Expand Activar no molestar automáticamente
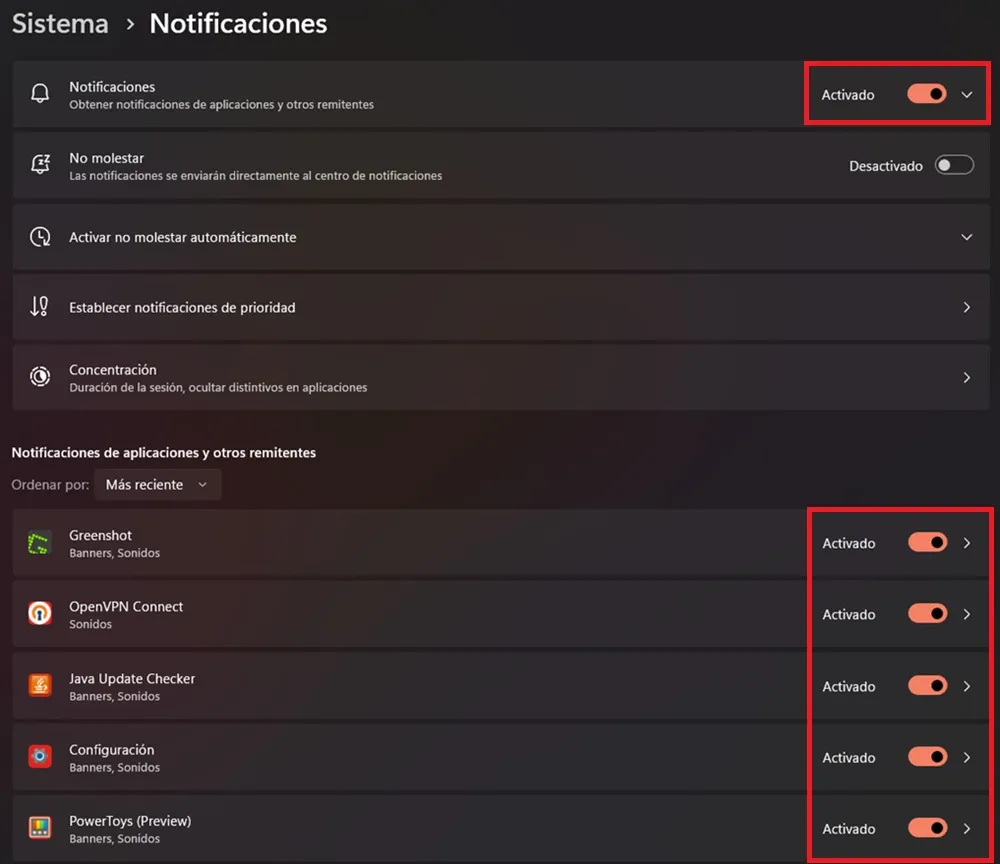 point(967,237)
